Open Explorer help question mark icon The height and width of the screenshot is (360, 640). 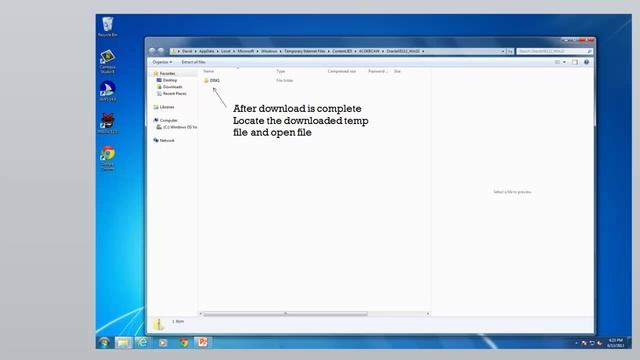click(x=587, y=62)
